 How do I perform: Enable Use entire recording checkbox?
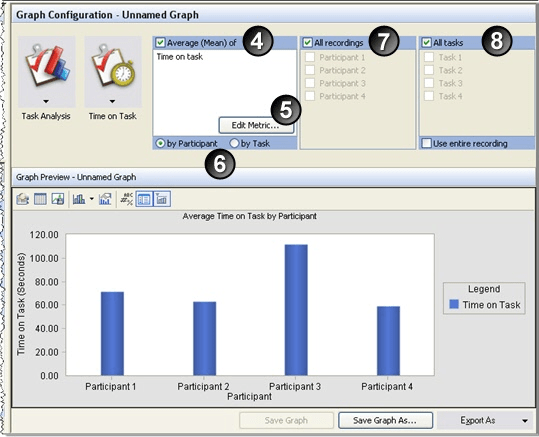coord(427,143)
